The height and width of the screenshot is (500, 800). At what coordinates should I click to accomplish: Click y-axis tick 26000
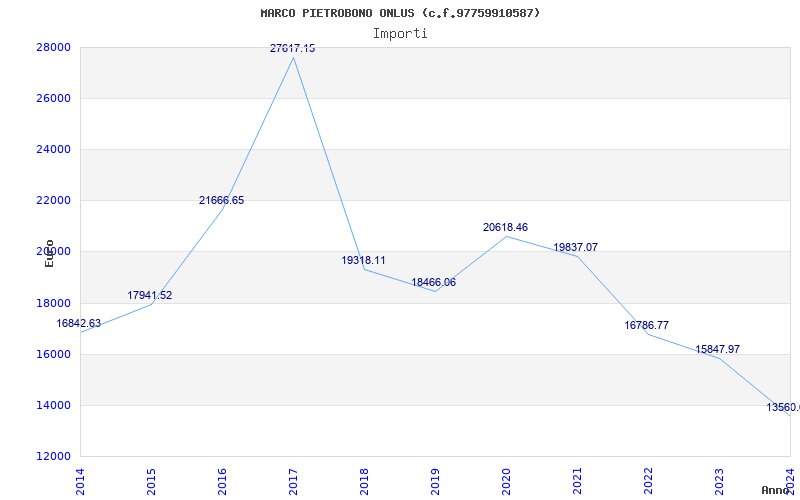53,98
